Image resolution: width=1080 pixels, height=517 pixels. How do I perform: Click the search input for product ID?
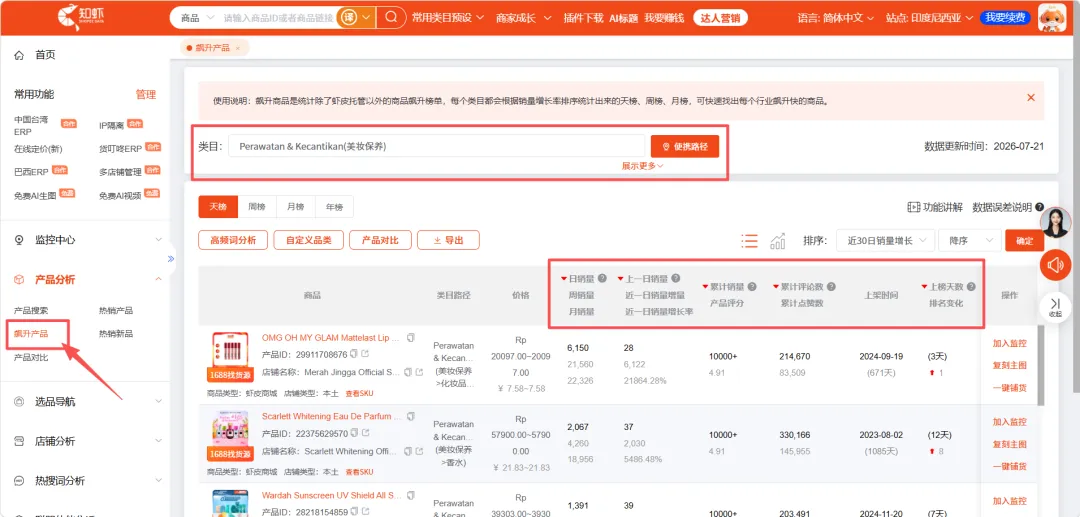click(279, 18)
